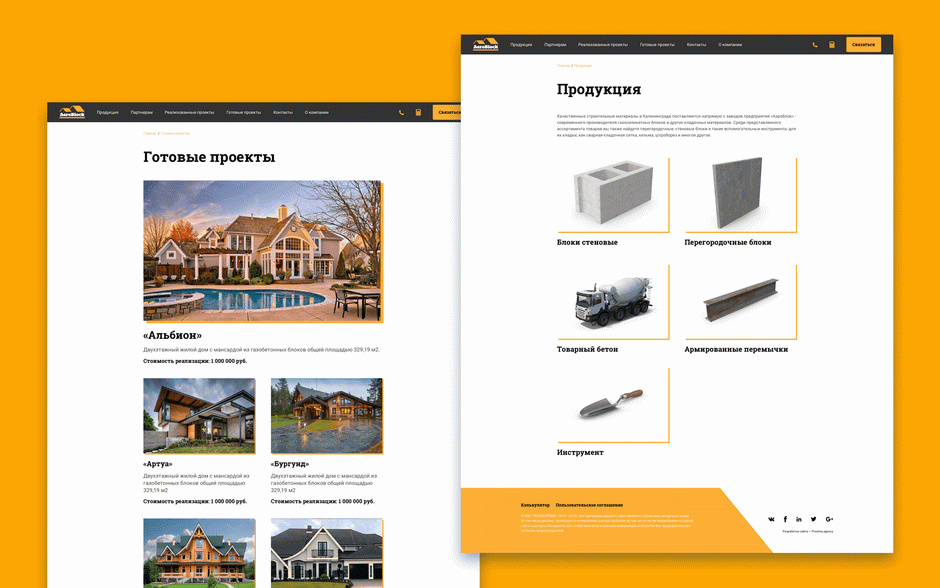The height and width of the screenshot is (588, 940).
Task: Open Товарный бетон mixer truck image
Action: tap(610, 302)
